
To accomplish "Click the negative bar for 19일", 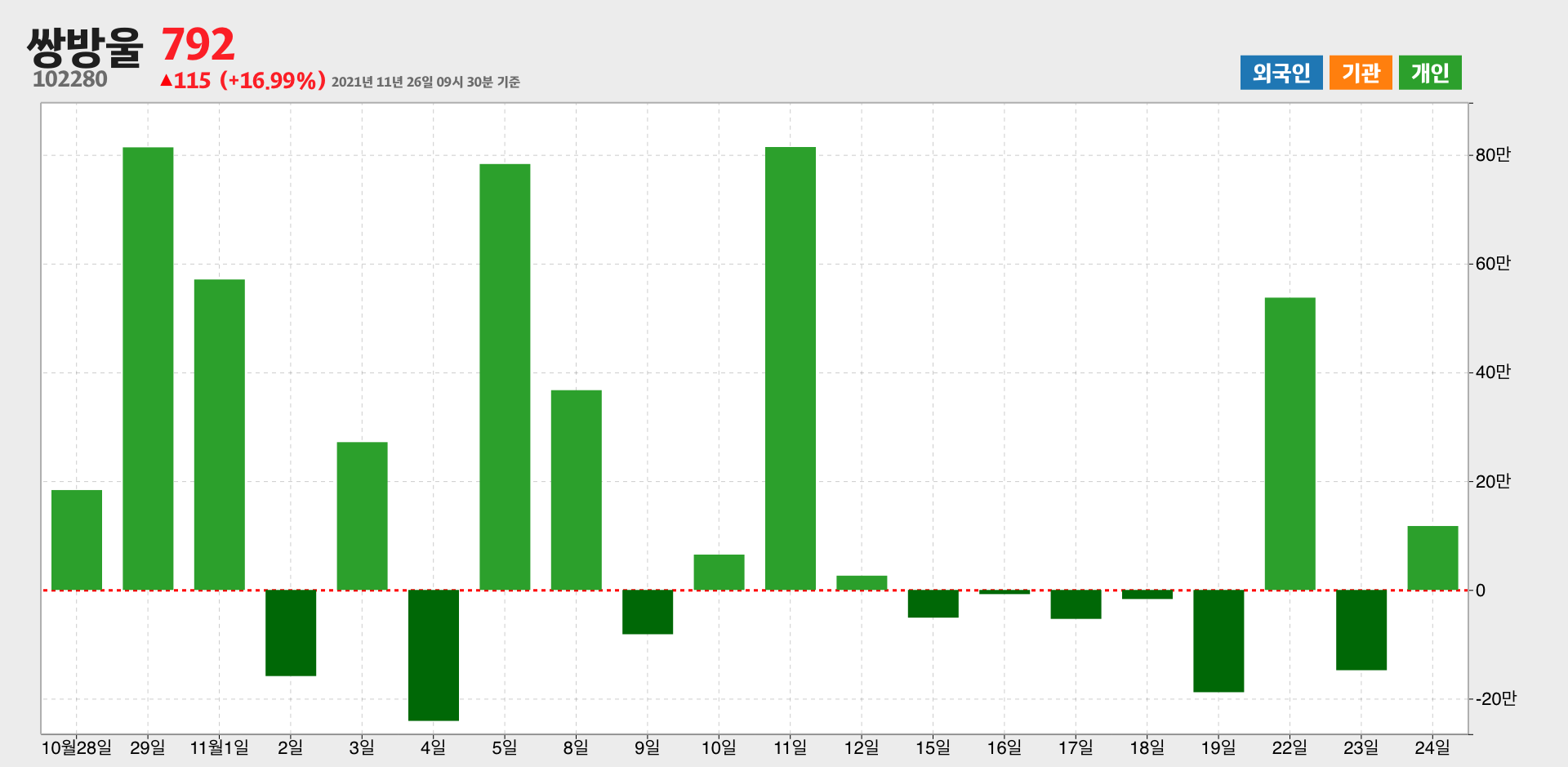I will [x=1218, y=641].
